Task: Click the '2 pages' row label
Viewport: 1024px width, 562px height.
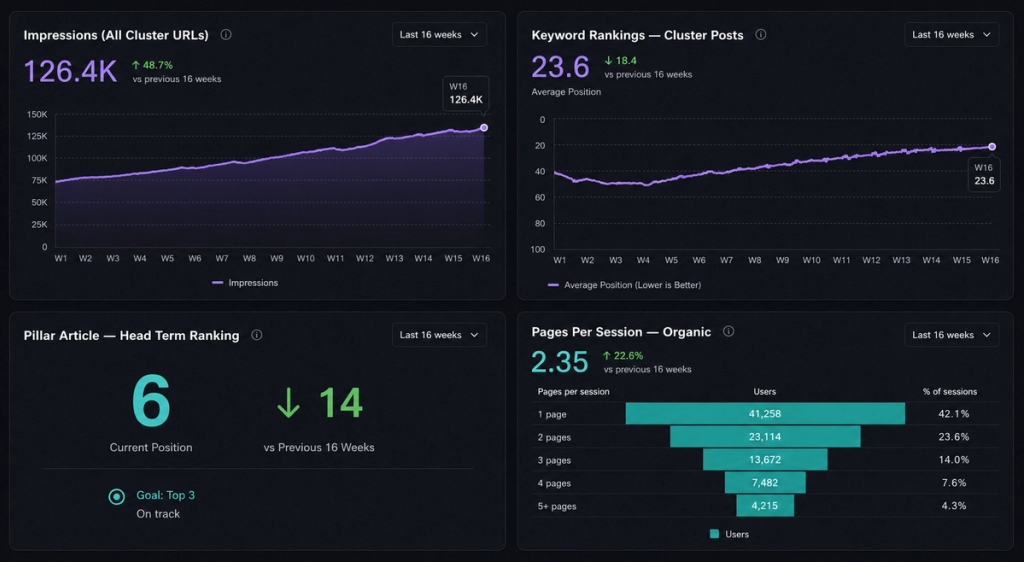Action: [x=554, y=437]
